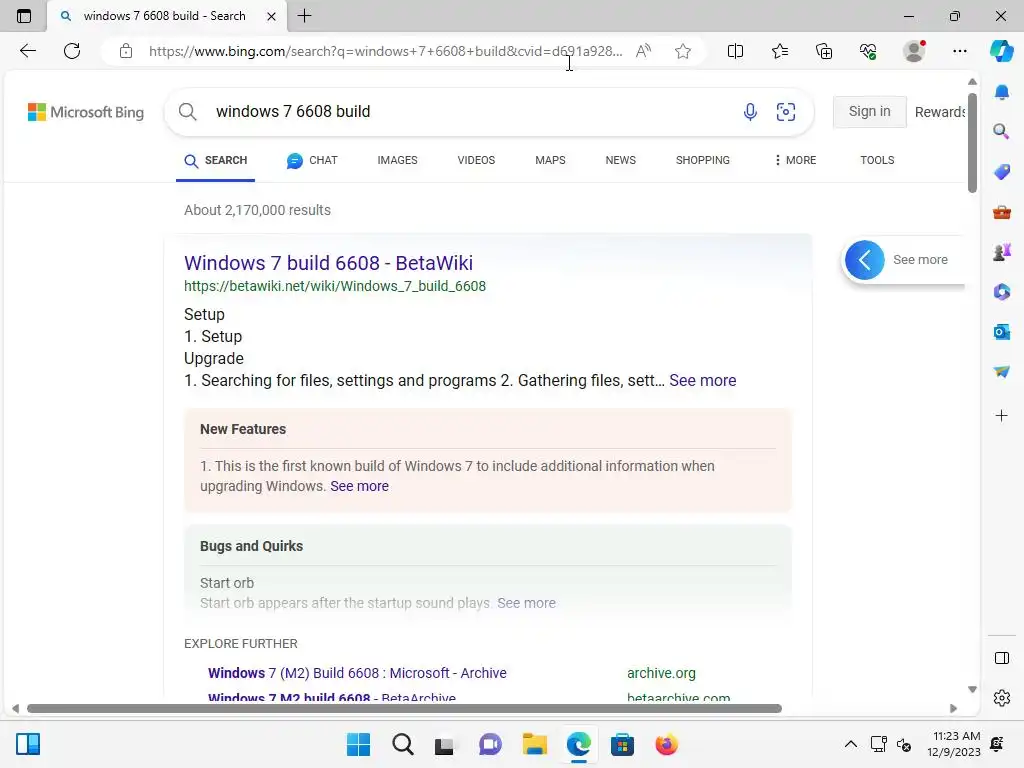1024x768 pixels.
Task: Launch the Copilot sidebar icon
Action: [x=1001, y=51]
